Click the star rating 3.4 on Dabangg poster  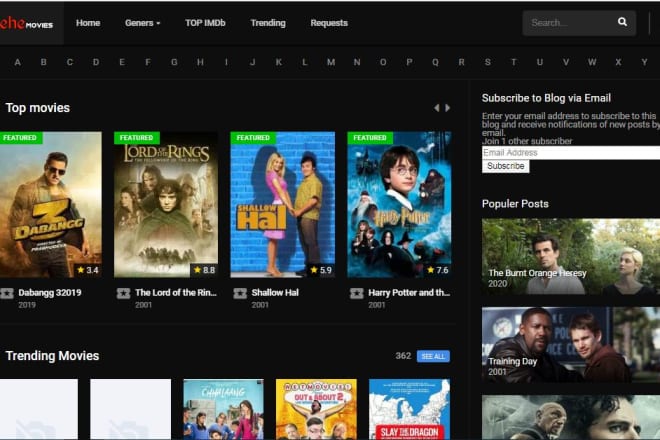click(x=88, y=270)
